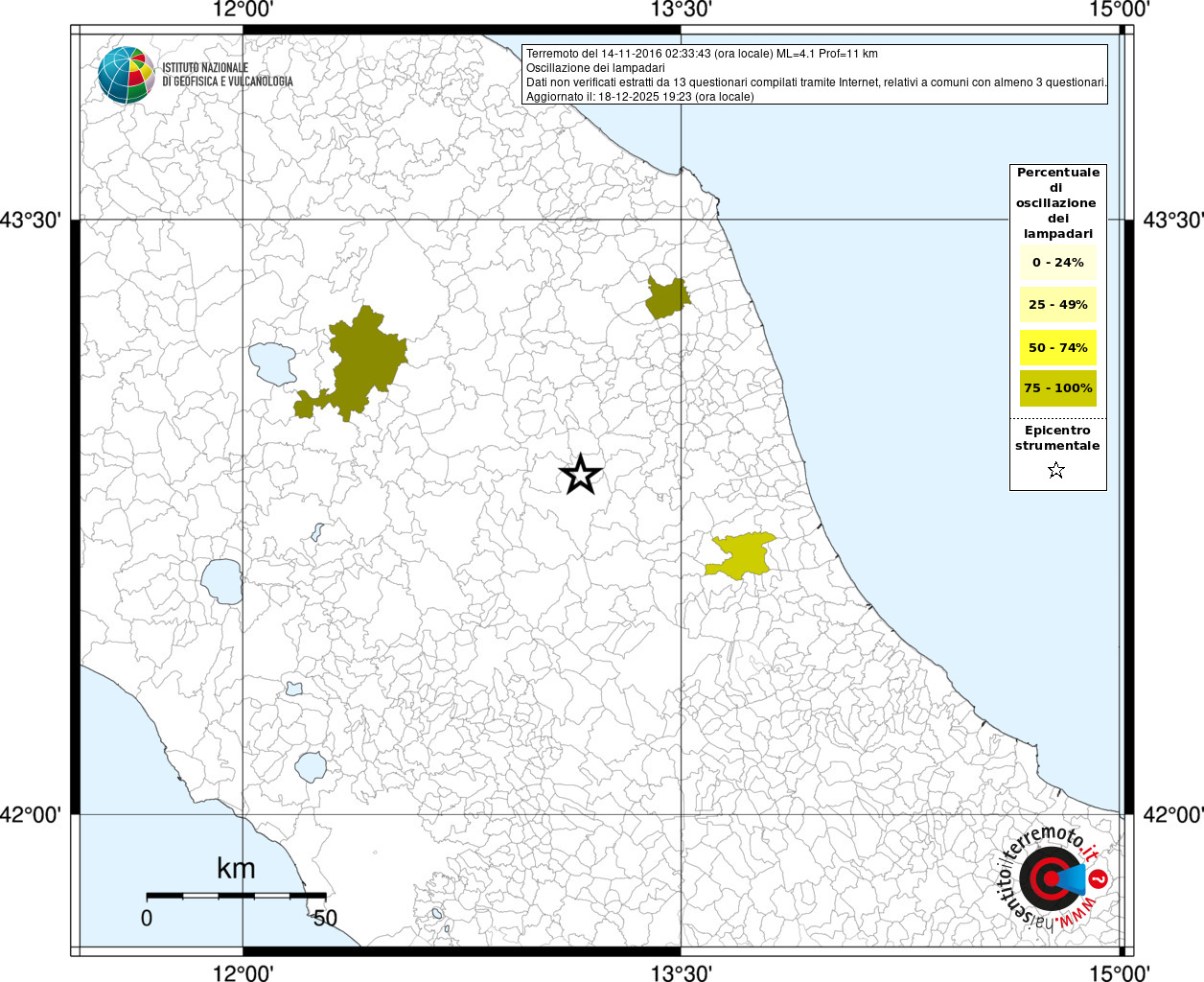Click the bottom 12°00' longitude label
The image size is (1204, 982).
click(243, 972)
